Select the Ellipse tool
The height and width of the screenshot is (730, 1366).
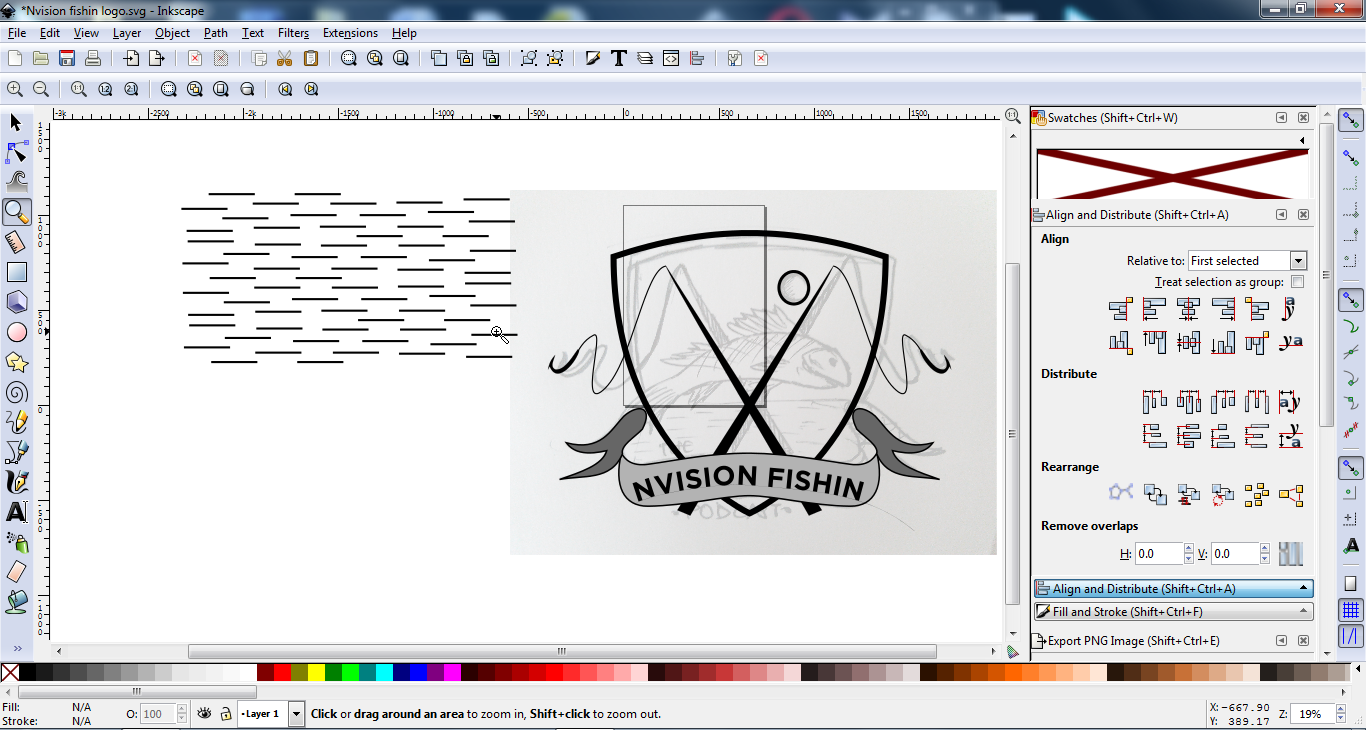point(16,332)
